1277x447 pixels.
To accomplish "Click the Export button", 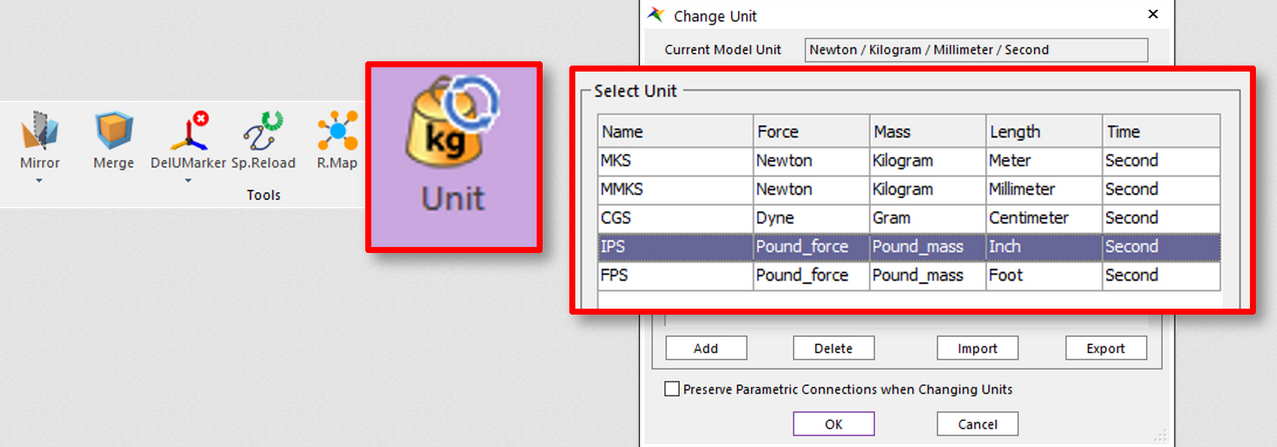I will tap(1106, 348).
